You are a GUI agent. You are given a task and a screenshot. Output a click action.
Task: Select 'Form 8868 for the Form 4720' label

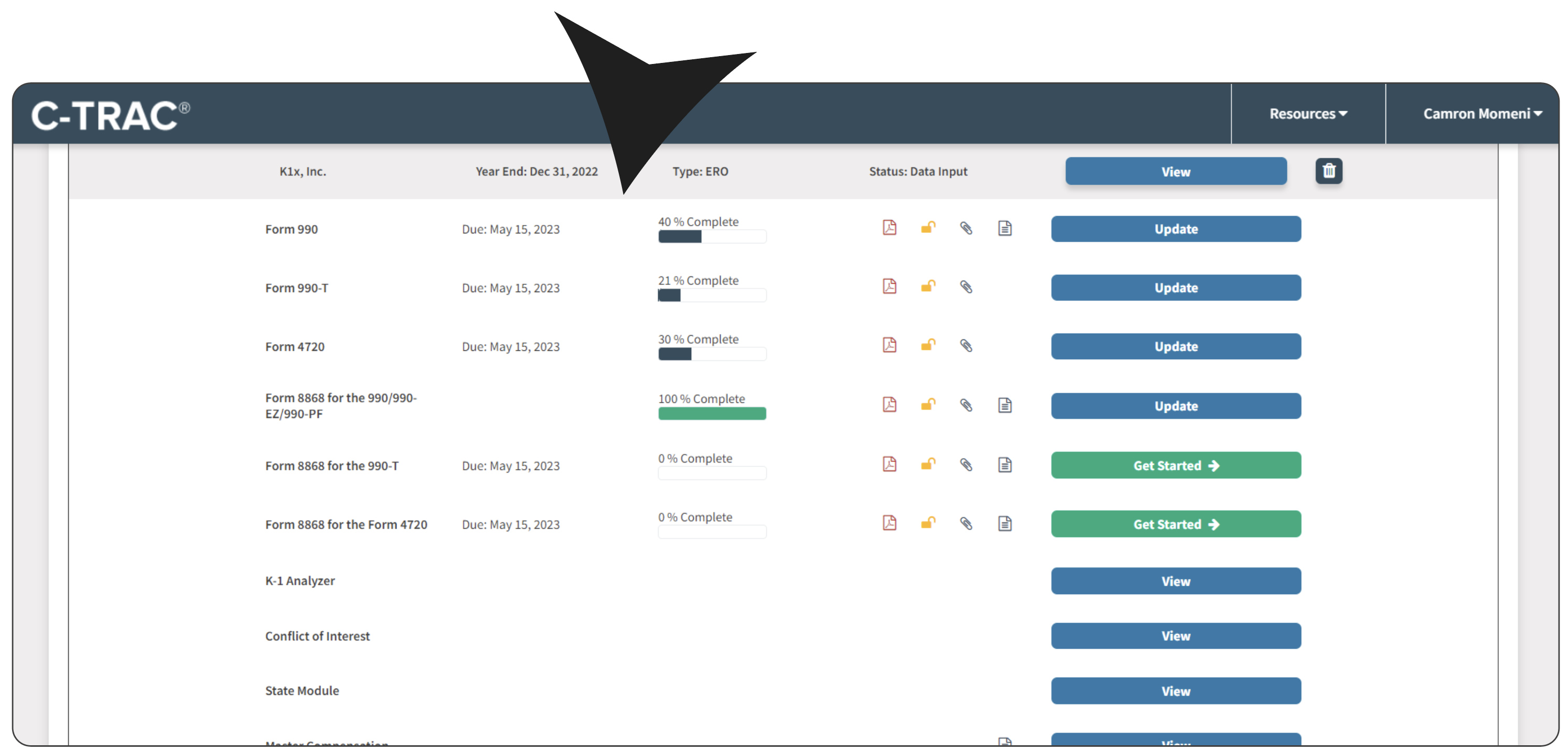point(346,524)
